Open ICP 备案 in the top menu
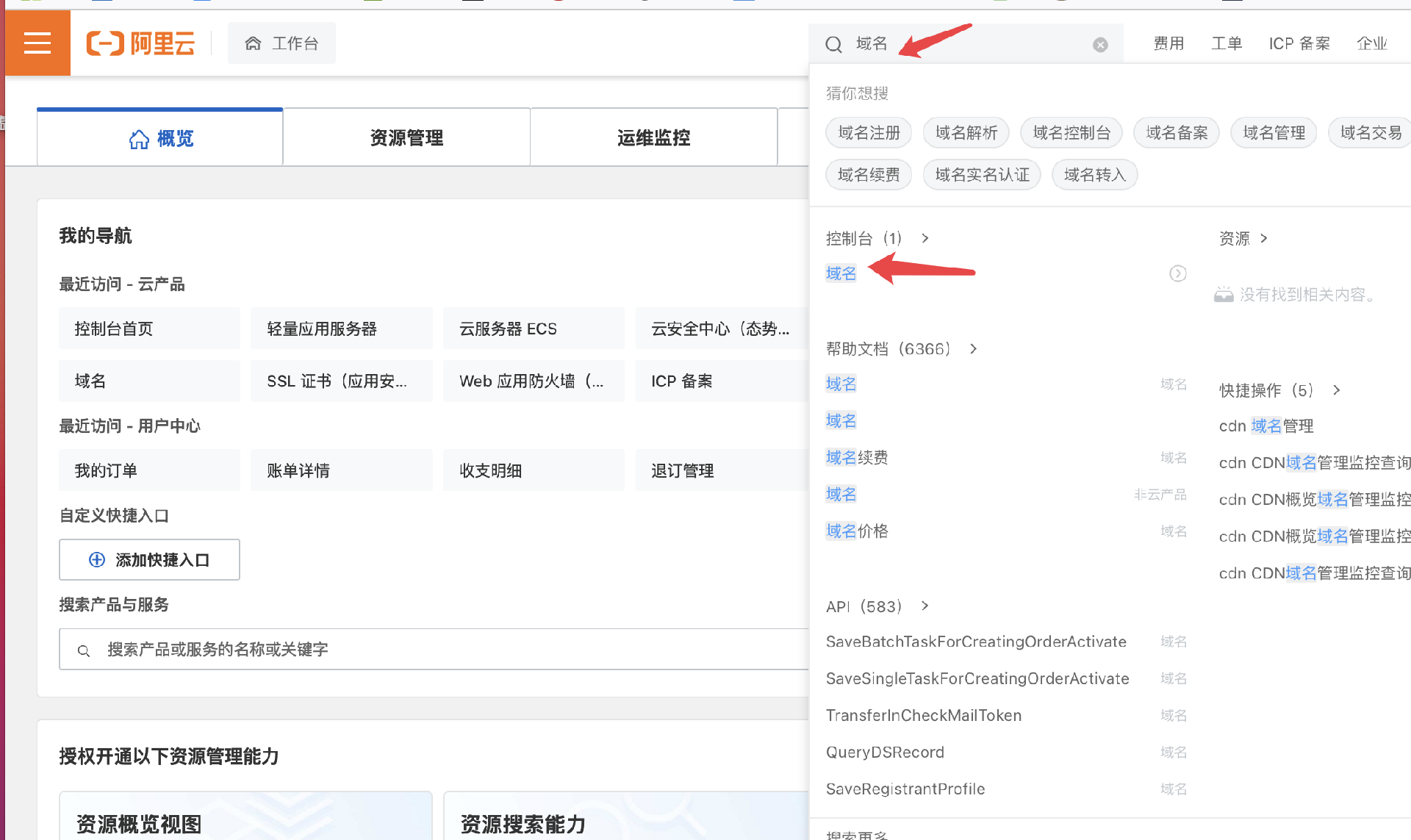 1299,43
